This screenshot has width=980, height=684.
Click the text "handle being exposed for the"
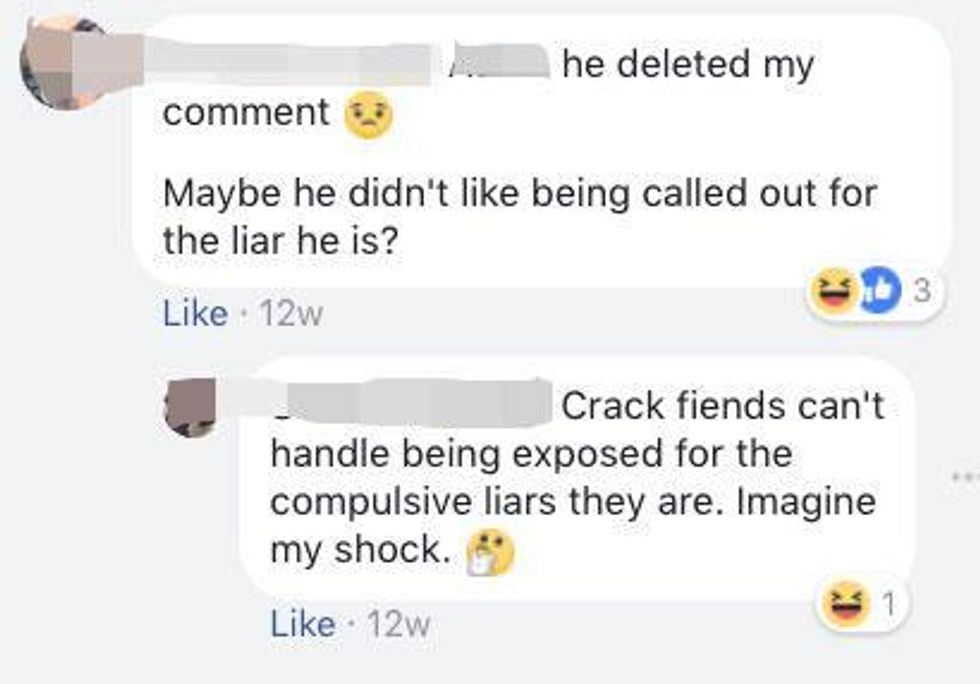click(x=531, y=454)
